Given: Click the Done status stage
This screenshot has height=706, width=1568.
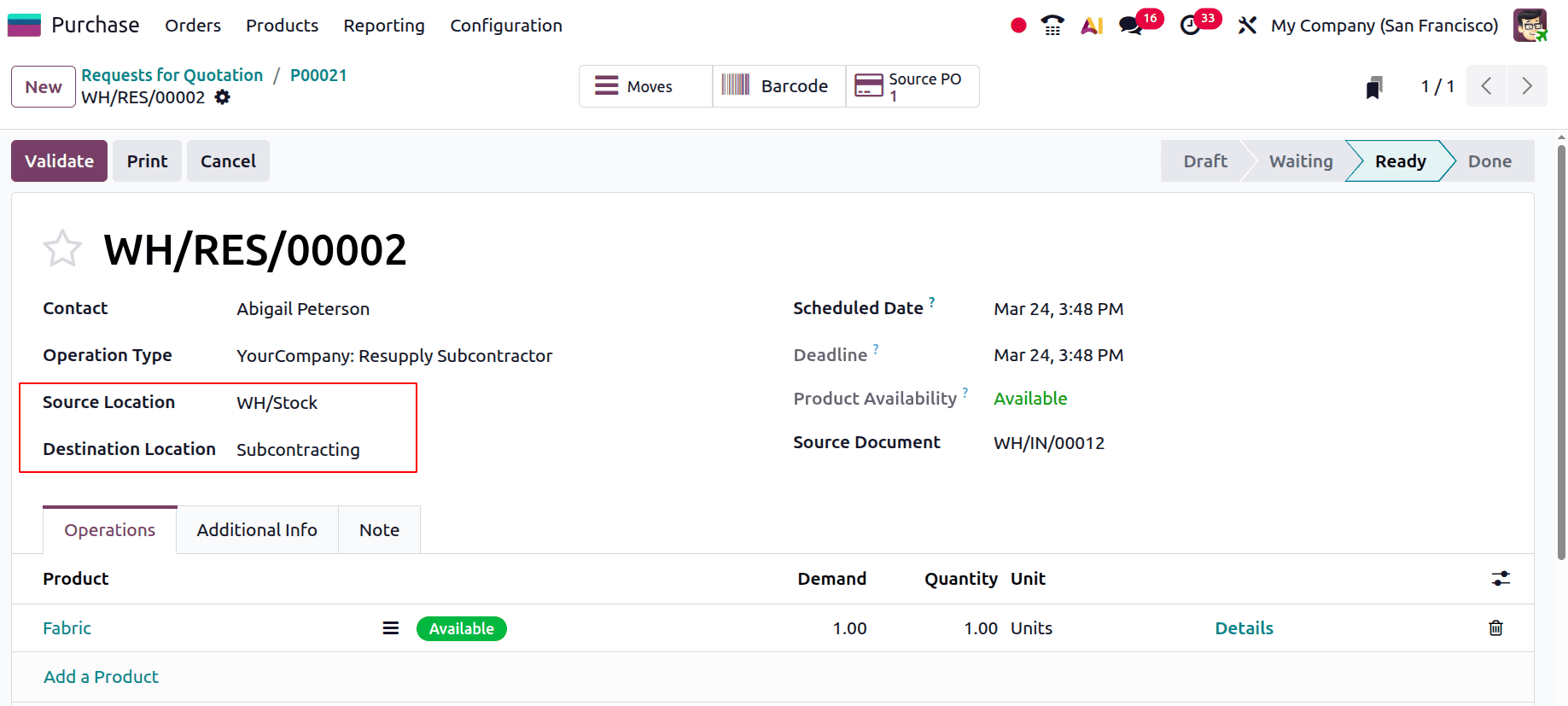Looking at the screenshot, I should [x=1489, y=161].
